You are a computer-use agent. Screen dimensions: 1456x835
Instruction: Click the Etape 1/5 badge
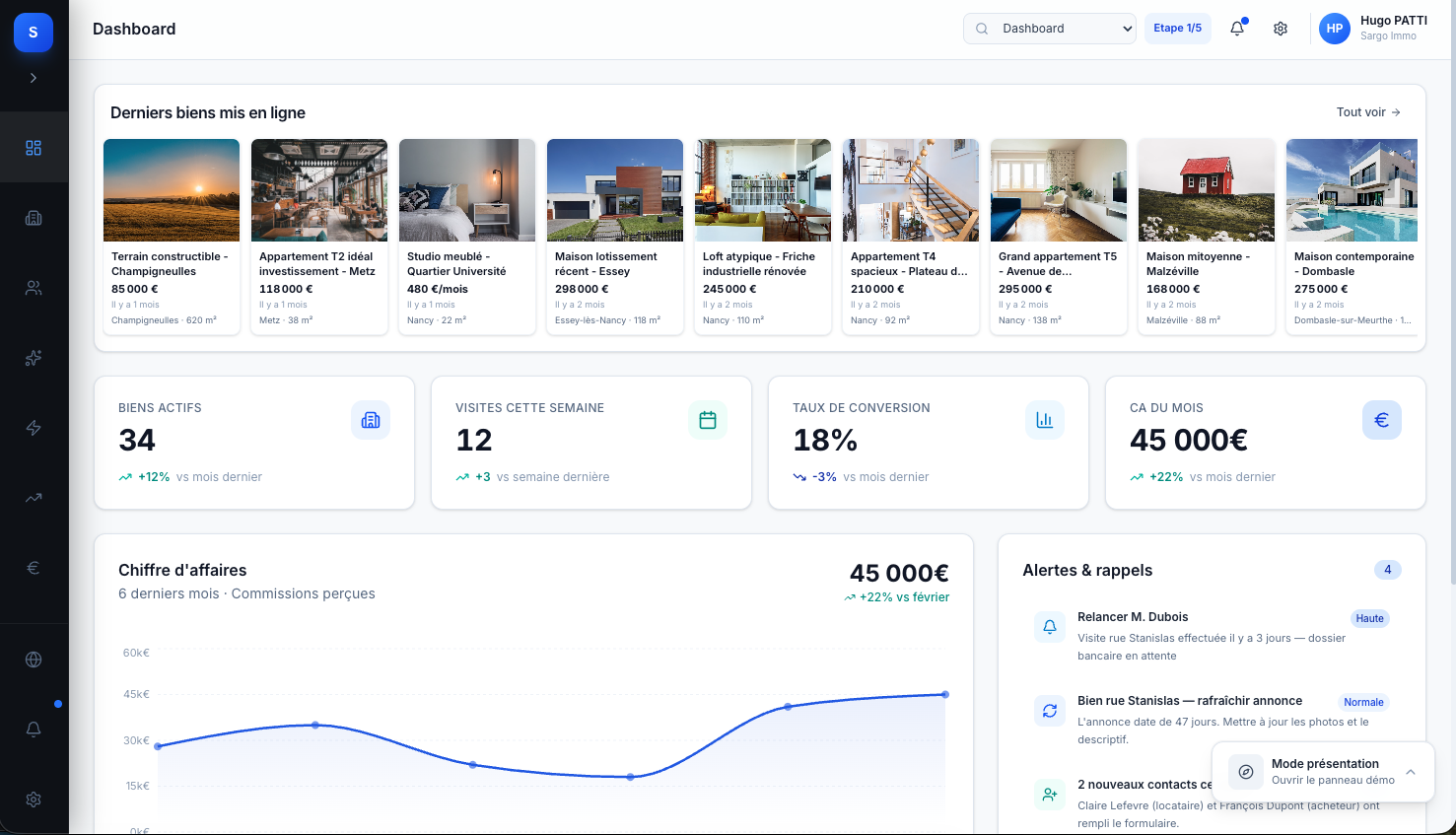tap(1177, 28)
